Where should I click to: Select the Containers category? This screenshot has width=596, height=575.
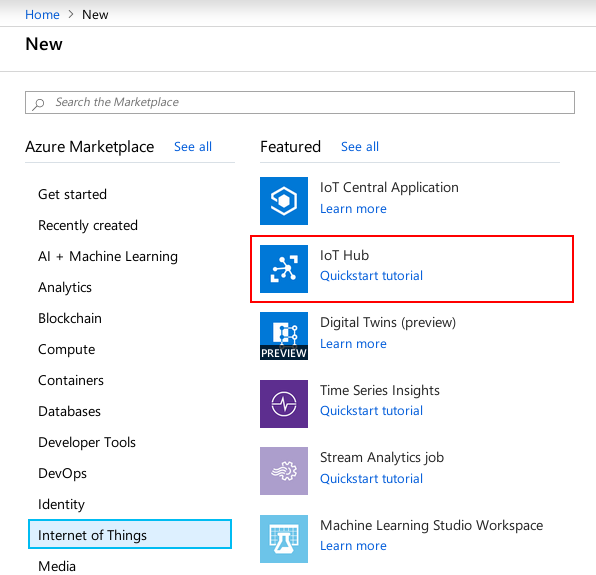coord(71,380)
